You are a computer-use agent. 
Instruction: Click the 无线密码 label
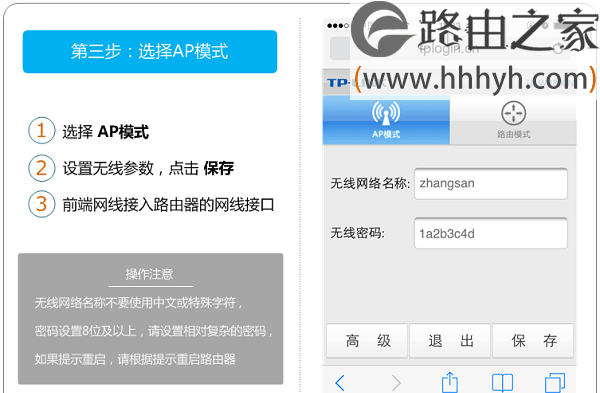coord(357,233)
